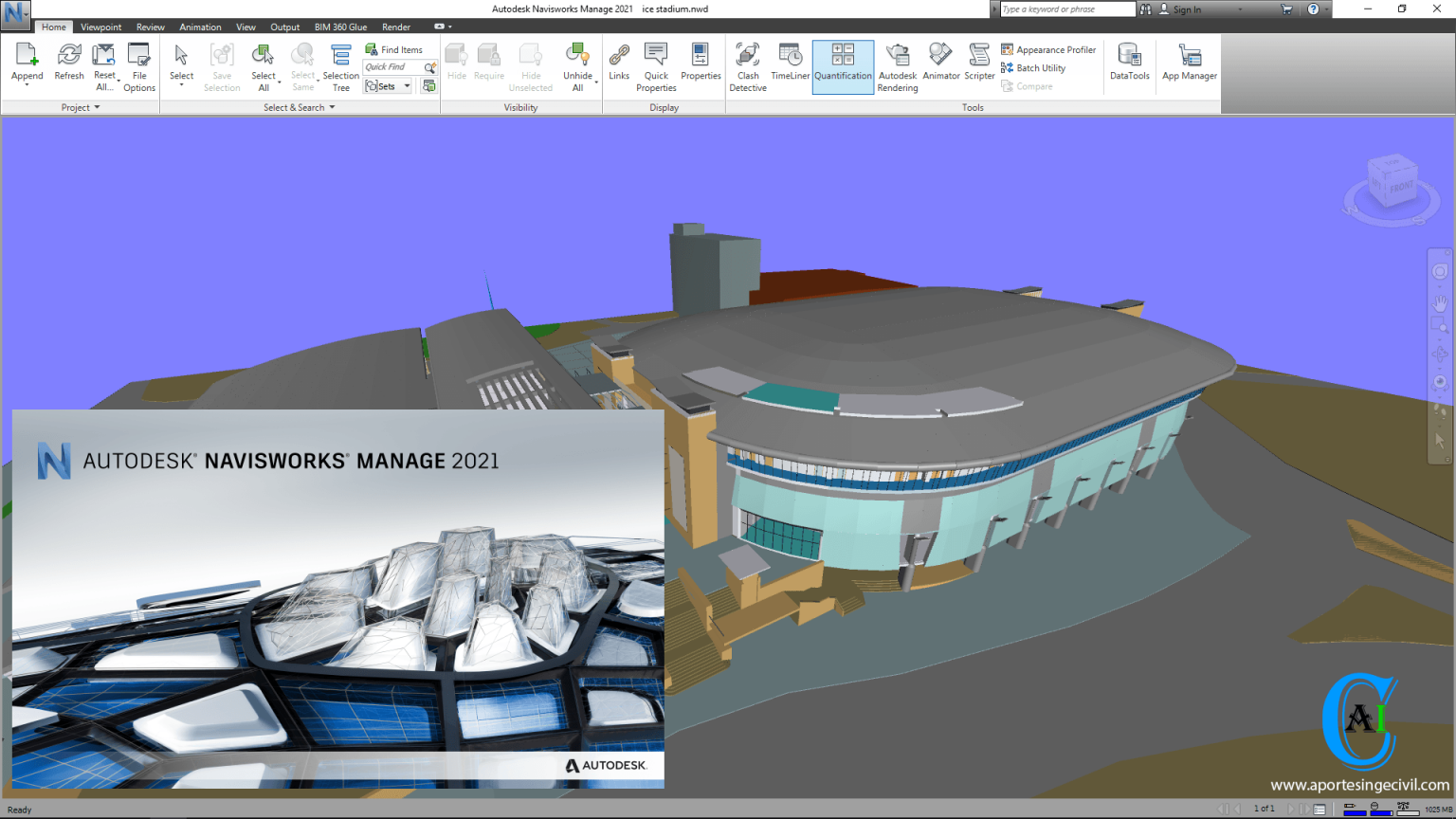Open the Sheet Browser icon in status bar
Viewport: 1456px width, 819px height.
click(x=1319, y=810)
